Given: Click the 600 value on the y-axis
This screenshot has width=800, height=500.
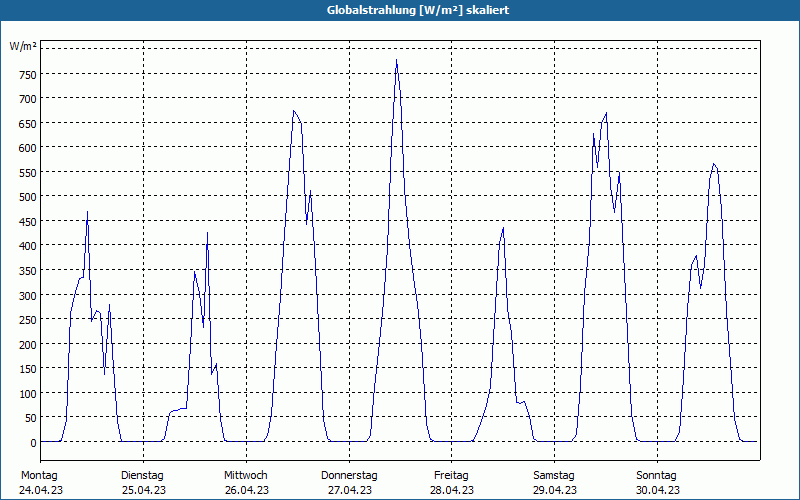Looking at the screenshot, I should point(28,148).
